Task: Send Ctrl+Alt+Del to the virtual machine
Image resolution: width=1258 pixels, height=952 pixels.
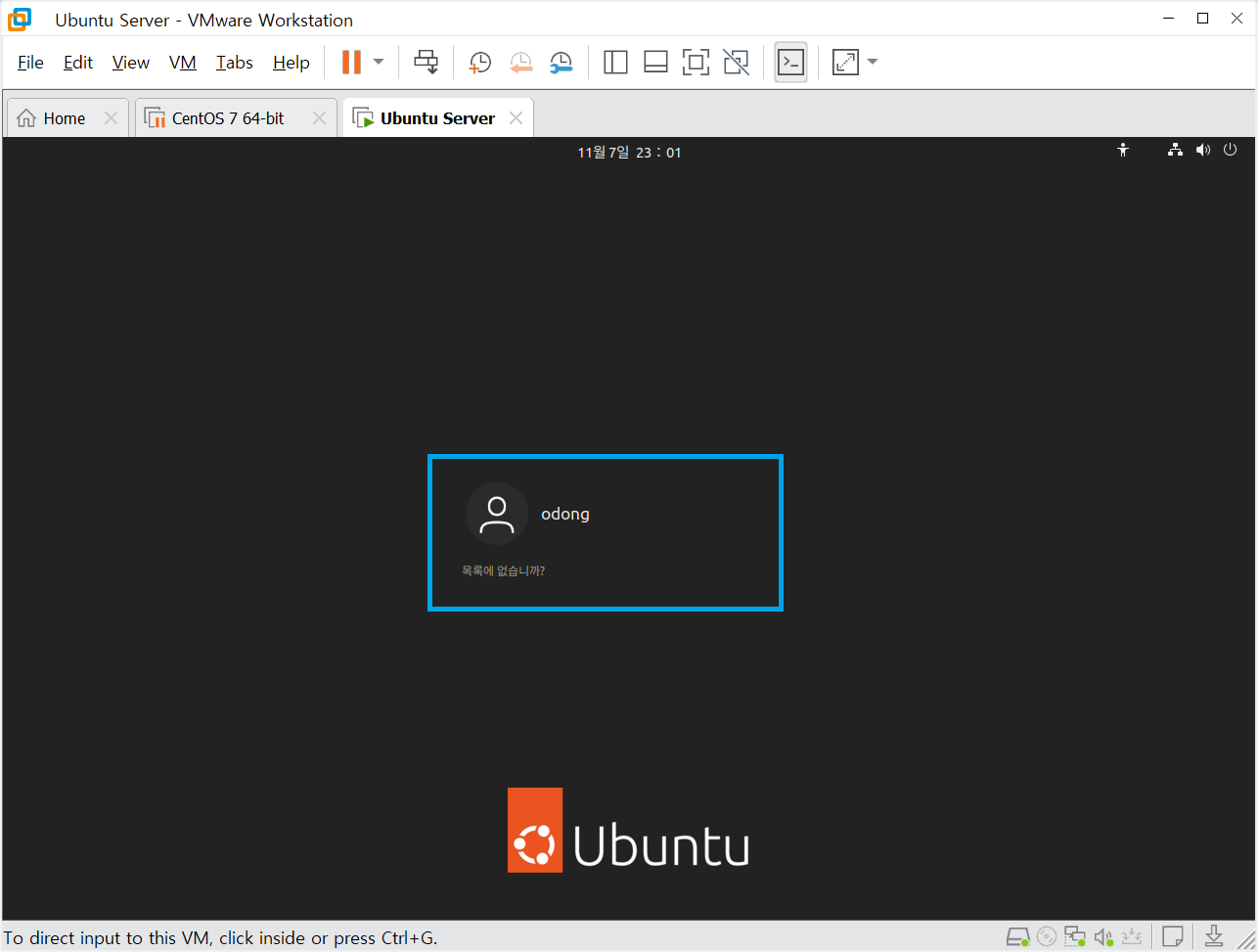Action: coord(426,63)
